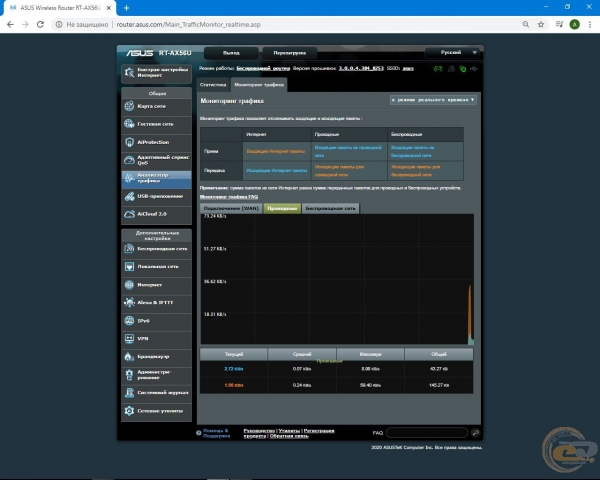Open the LAN (Локальная сеть) icon
Viewport: 600px width, 480px height.
[x=129, y=266]
